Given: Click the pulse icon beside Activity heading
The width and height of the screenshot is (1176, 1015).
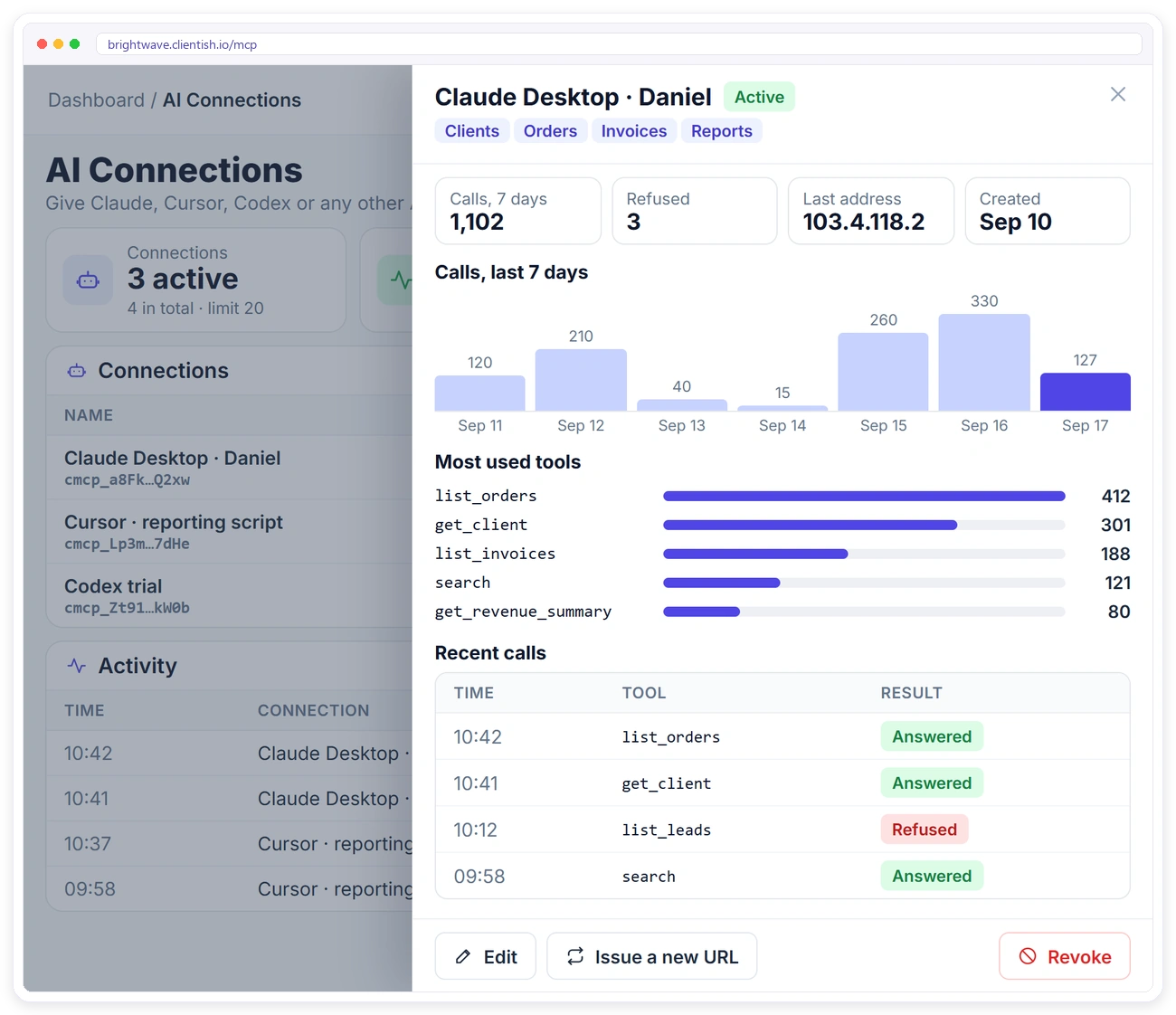Looking at the screenshot, I should coord(77,666).
